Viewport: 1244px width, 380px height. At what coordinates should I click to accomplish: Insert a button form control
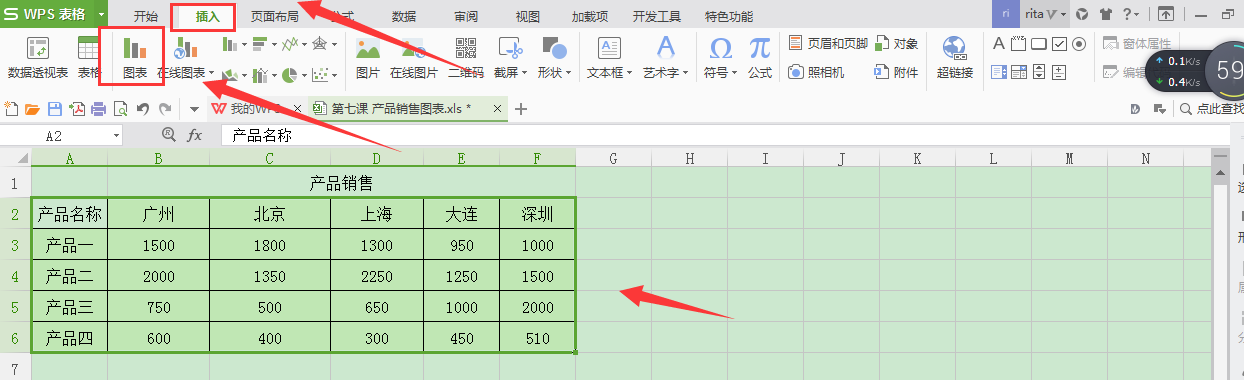pos(1039,43)
